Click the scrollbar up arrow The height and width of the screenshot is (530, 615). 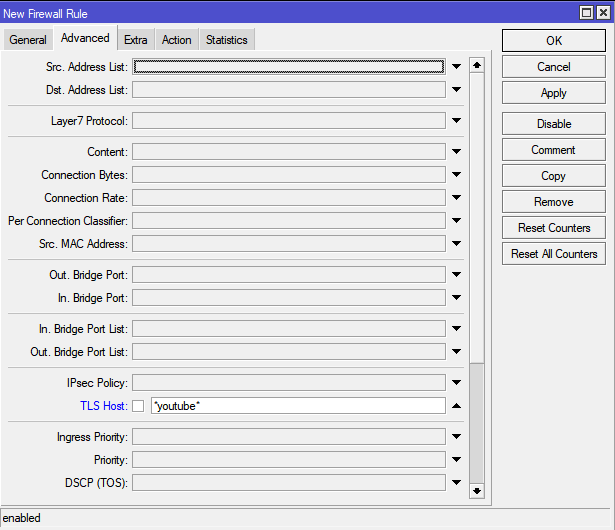coord(477,65)
